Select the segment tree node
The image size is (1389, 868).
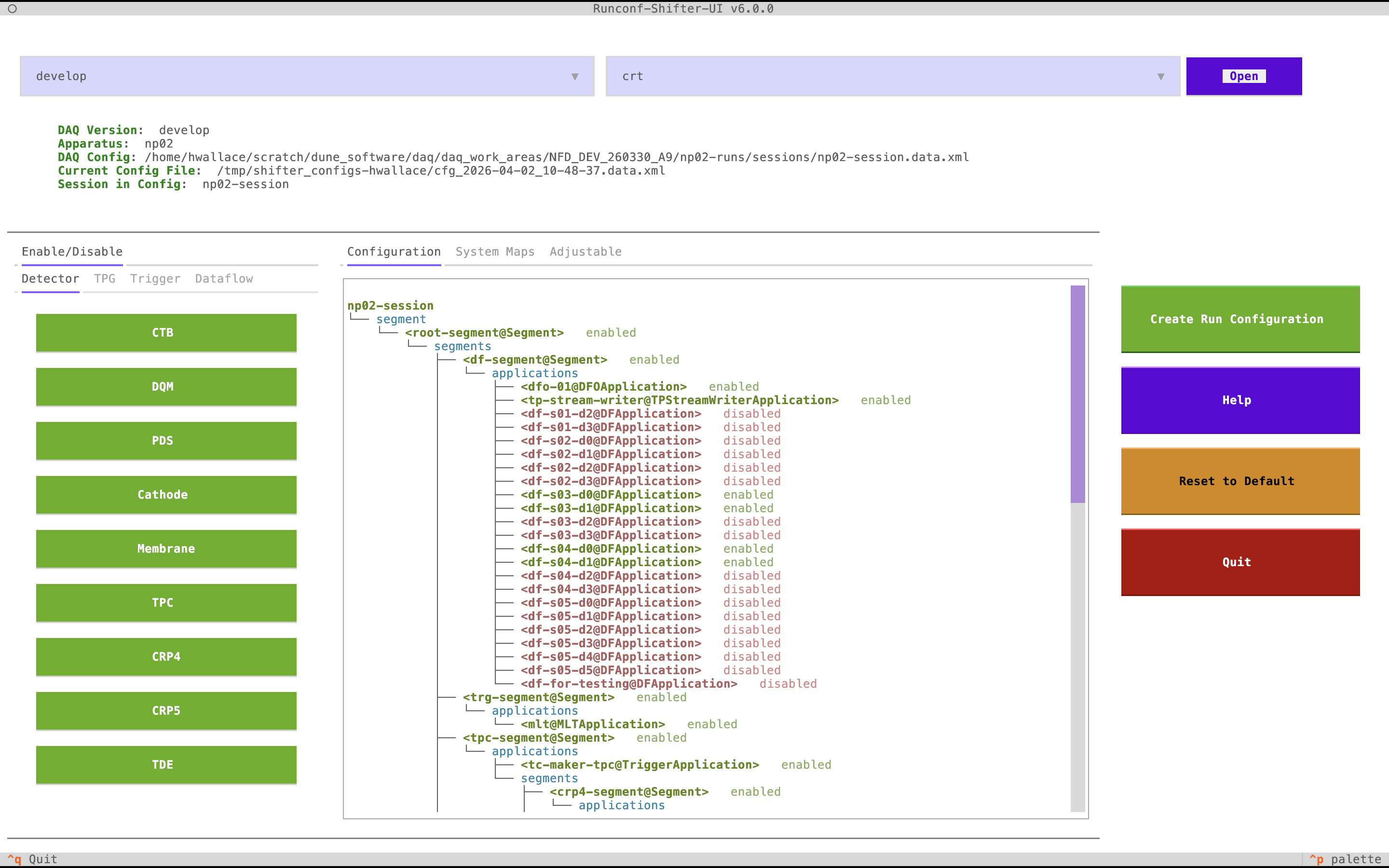point(401,319)
